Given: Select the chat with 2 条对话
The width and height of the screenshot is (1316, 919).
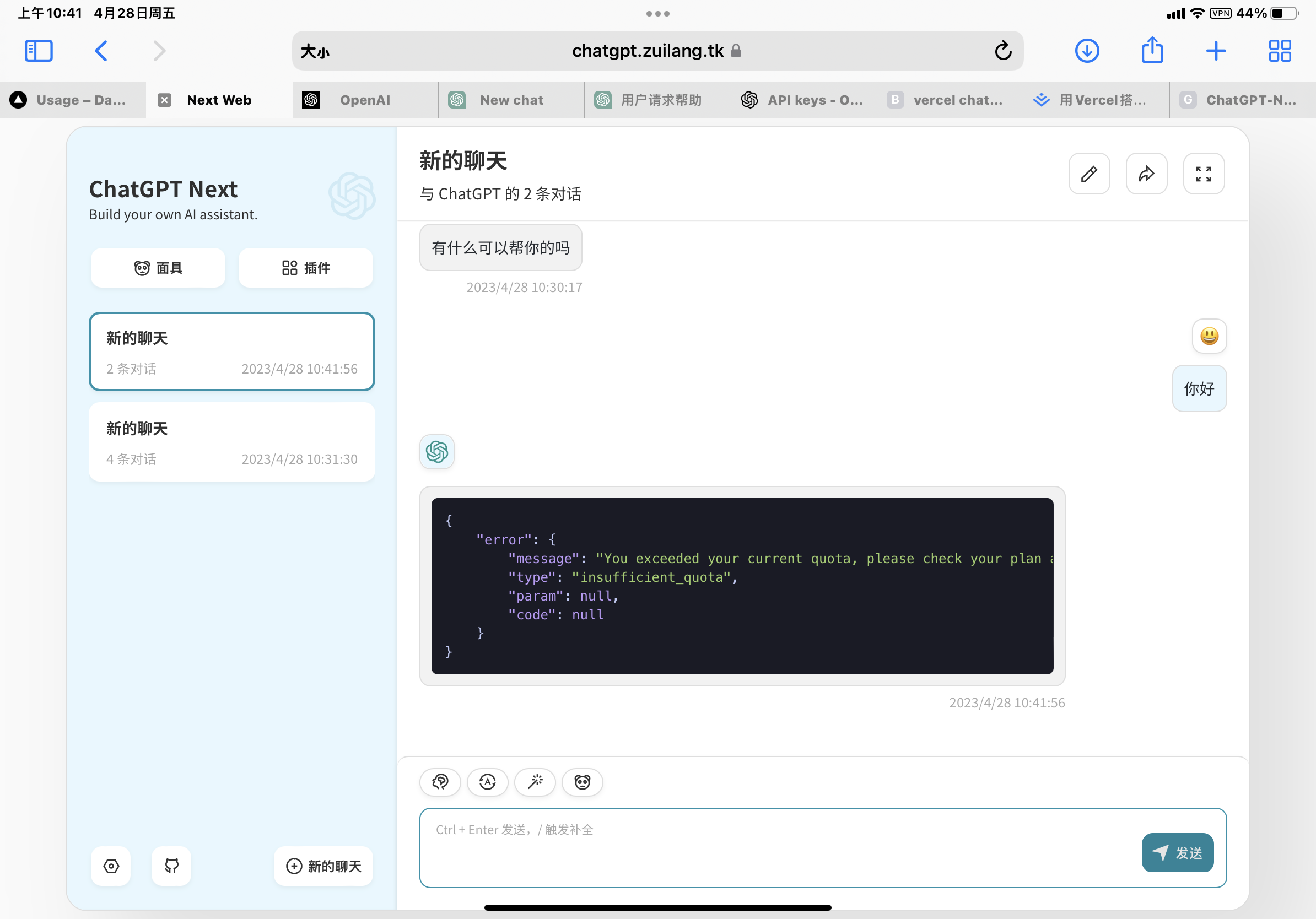Looking at the screenshot, I should 232,352.
